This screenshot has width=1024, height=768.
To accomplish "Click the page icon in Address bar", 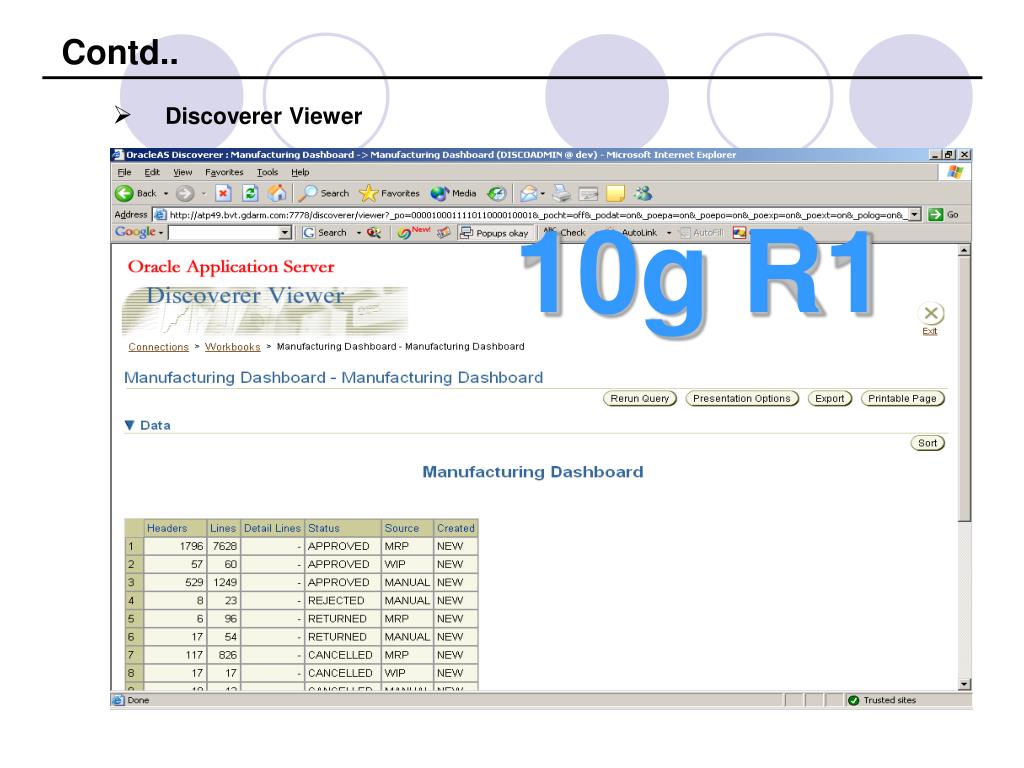I will tap(161, 215).
